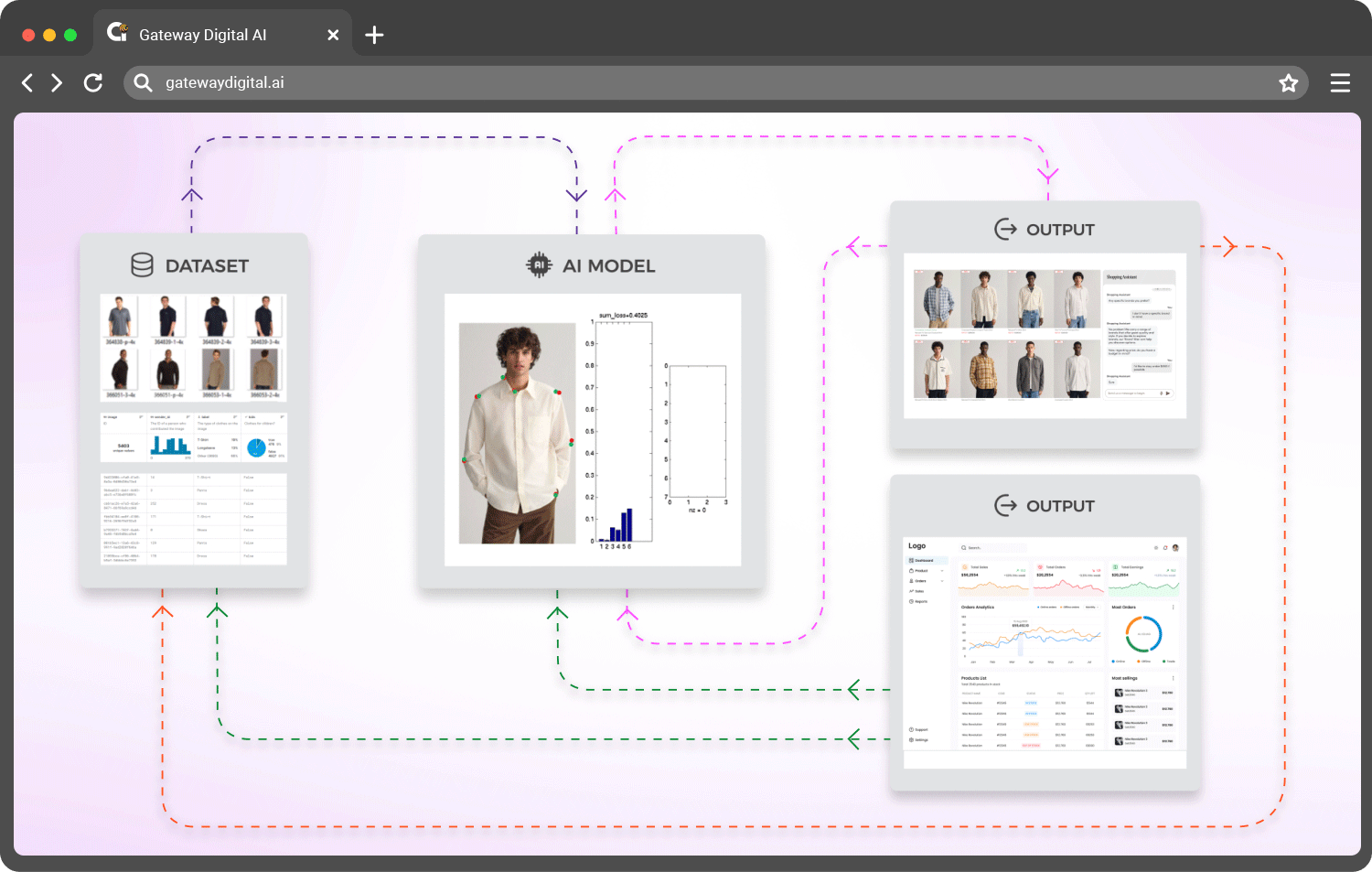Click the donut chart in Most Orders
The height and width of the screenshot is (872, 1372).
[x=1143, y=633]
